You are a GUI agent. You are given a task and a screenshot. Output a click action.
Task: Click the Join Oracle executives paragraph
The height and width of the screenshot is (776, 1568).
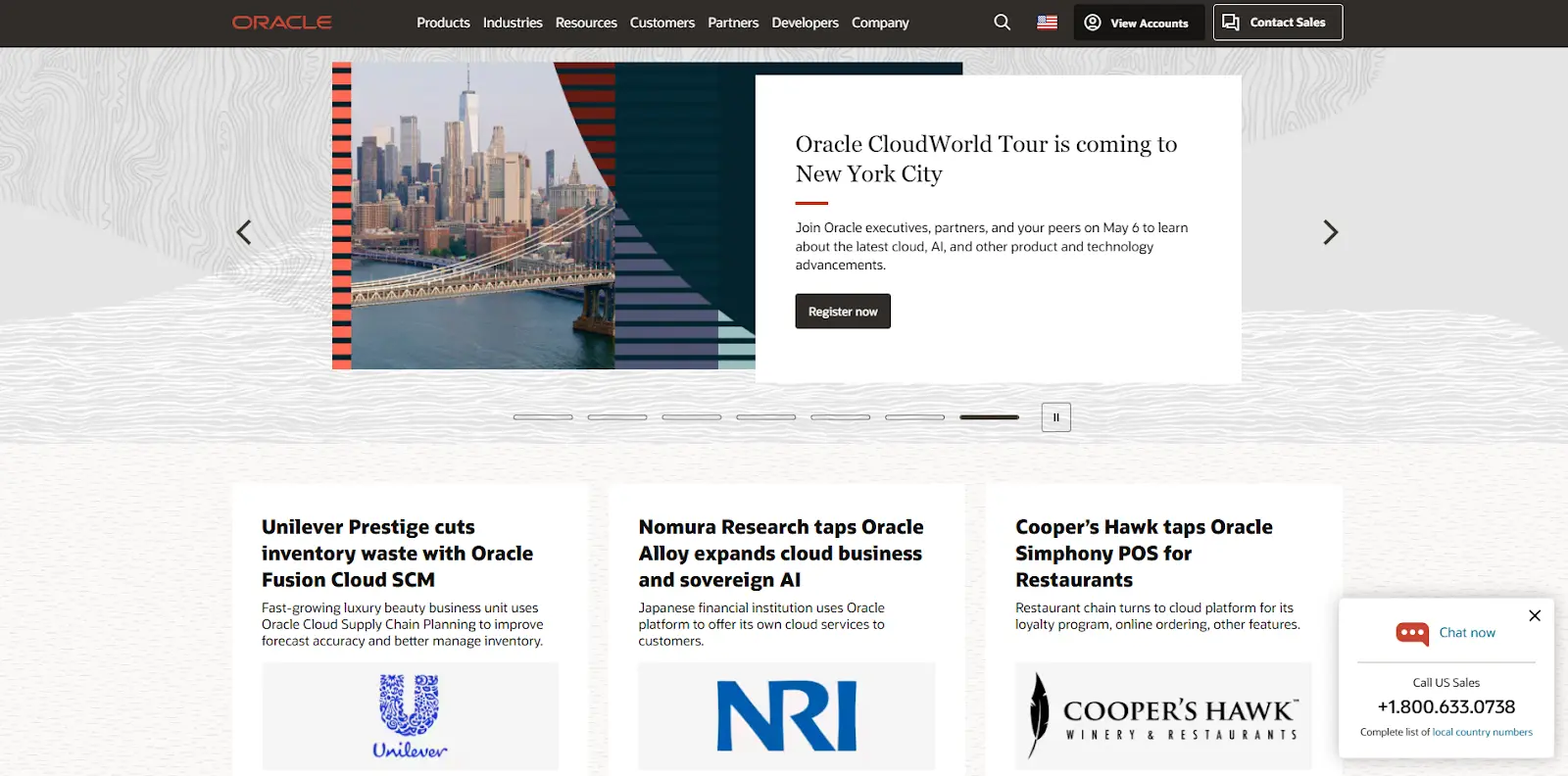point(992,246)
